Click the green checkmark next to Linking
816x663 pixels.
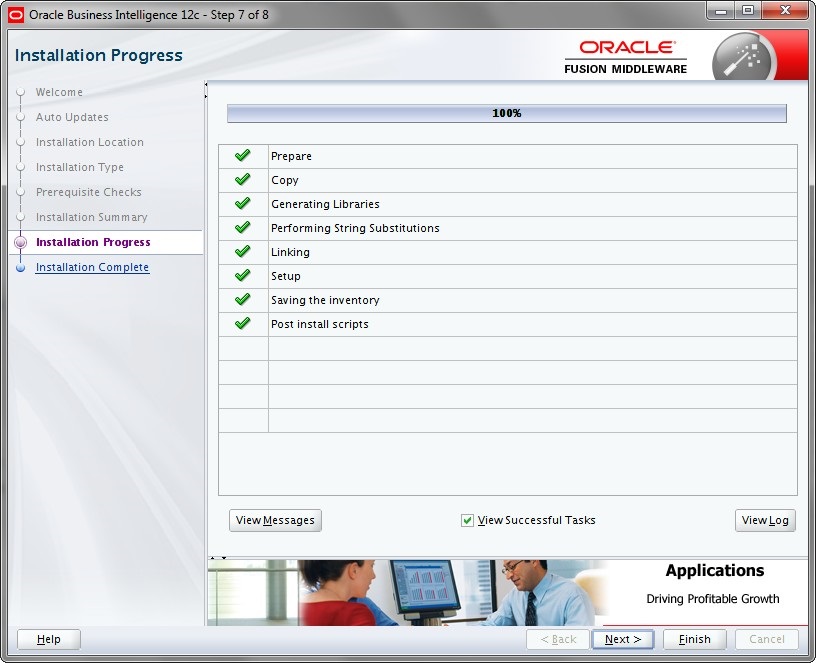point(243,251)
